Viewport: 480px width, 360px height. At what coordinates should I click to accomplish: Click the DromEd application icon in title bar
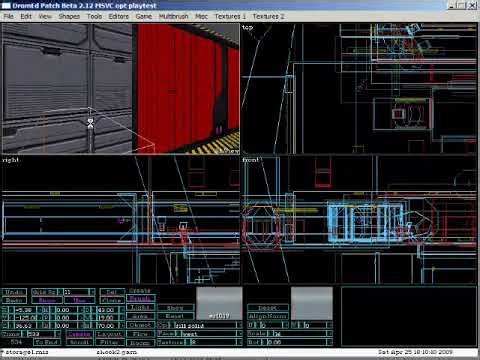(x=6, y=6)
